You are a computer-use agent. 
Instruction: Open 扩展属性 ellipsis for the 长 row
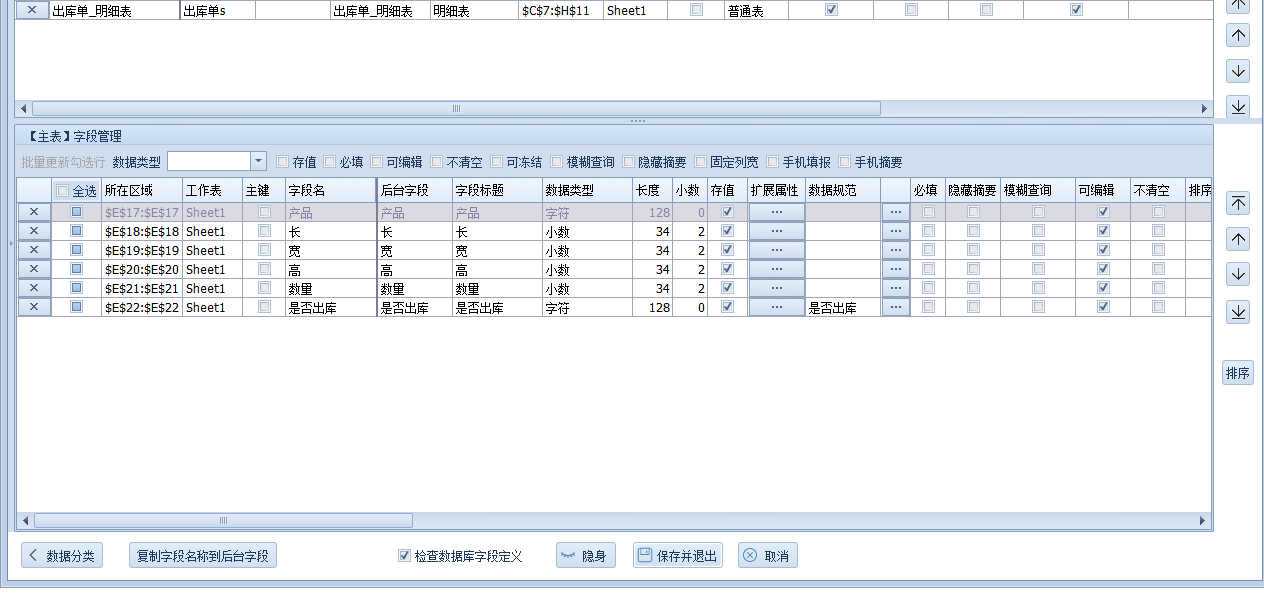coord(776,231)
